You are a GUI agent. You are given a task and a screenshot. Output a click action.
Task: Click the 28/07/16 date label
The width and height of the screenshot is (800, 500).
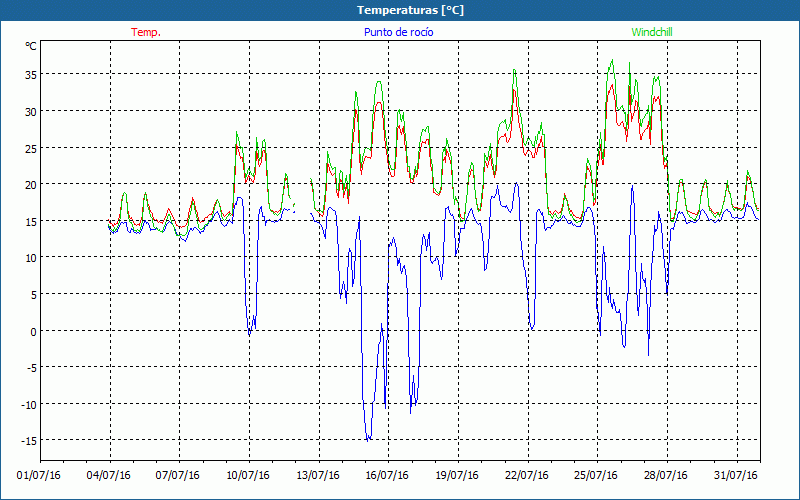click(x=666, y=476)
